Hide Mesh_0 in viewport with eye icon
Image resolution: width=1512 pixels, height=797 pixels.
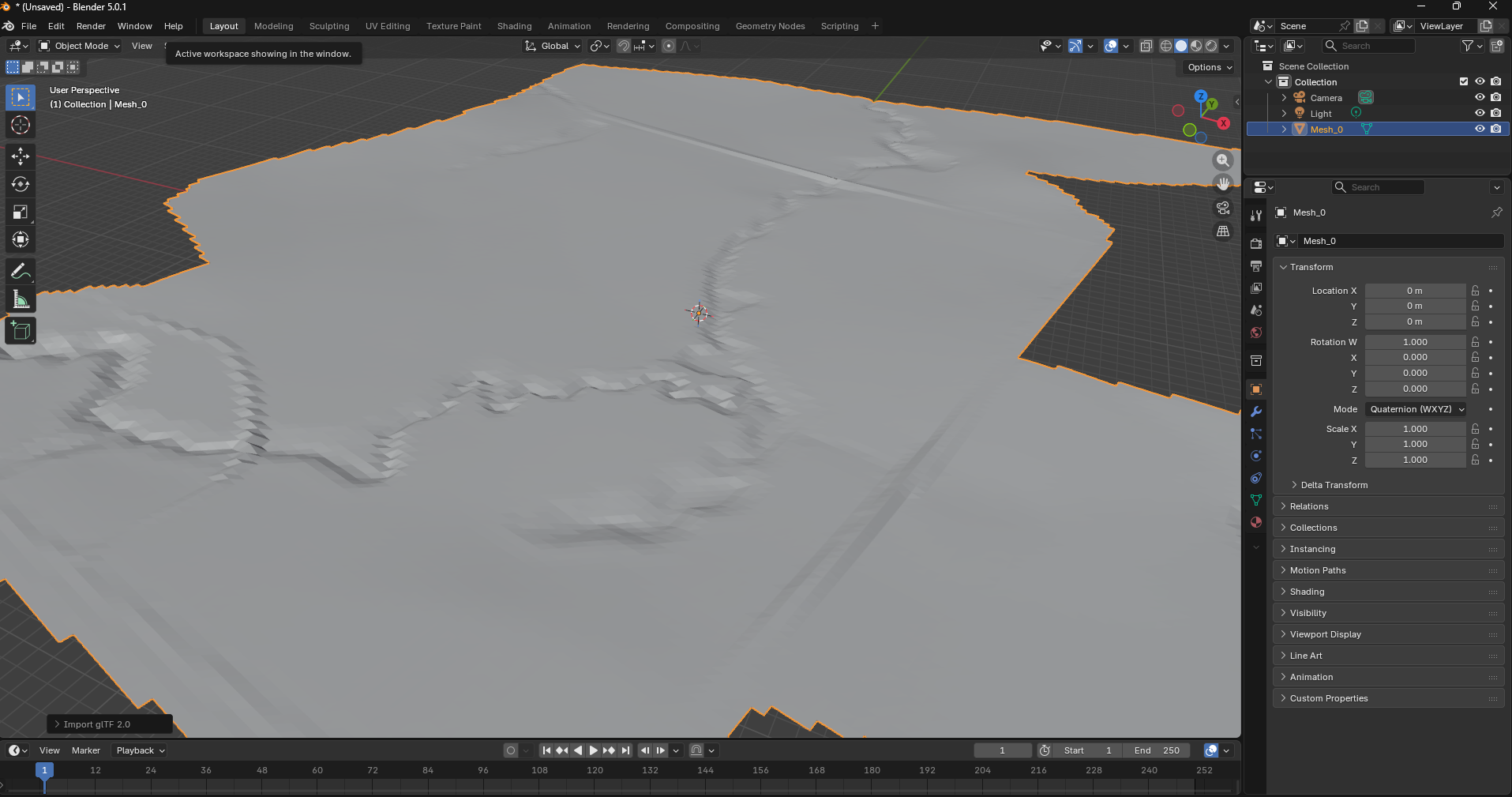(1480, 129)
